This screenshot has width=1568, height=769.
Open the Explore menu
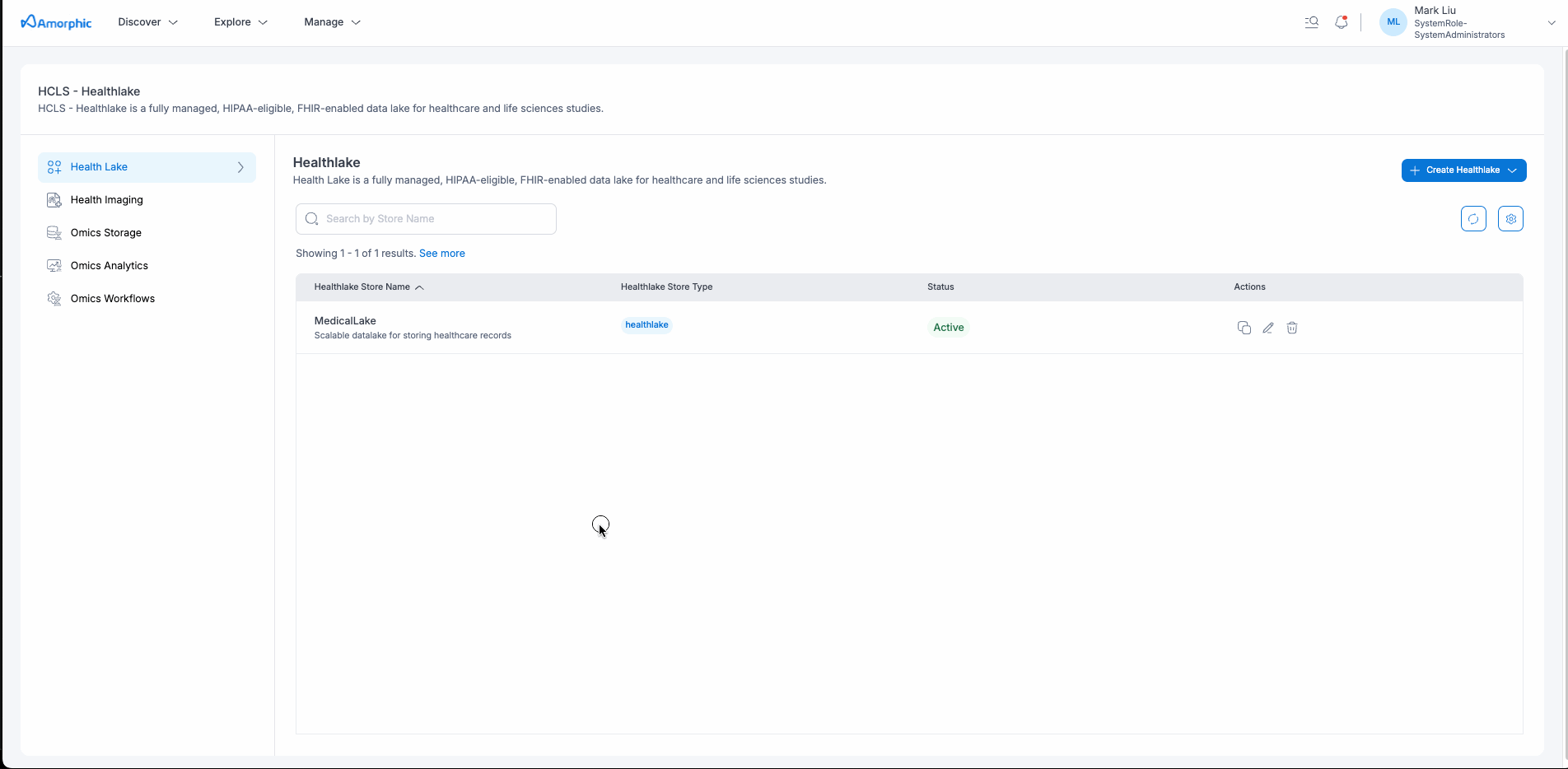coord(240,22)
